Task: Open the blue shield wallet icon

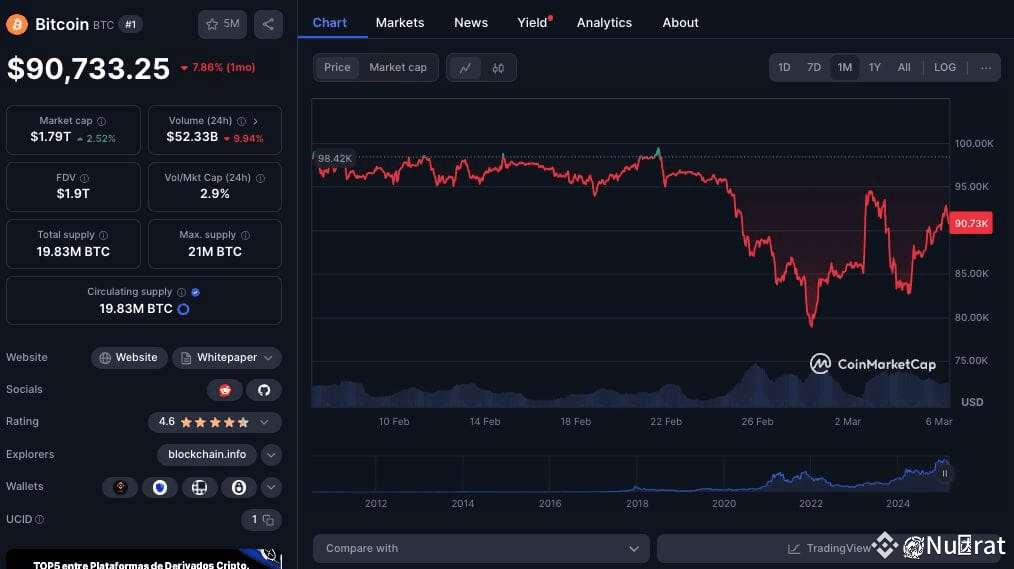Action: (x=160, y=487)
